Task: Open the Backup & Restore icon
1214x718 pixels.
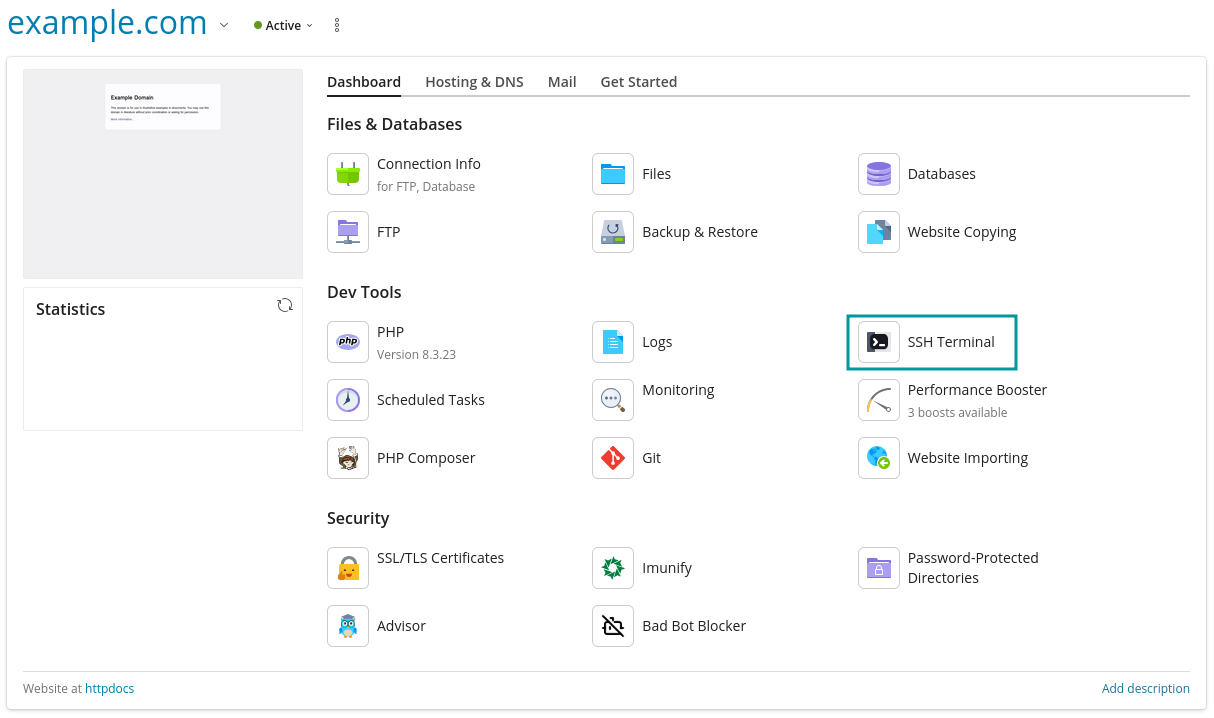Action: pyautogui.click(x=613, y=232)
